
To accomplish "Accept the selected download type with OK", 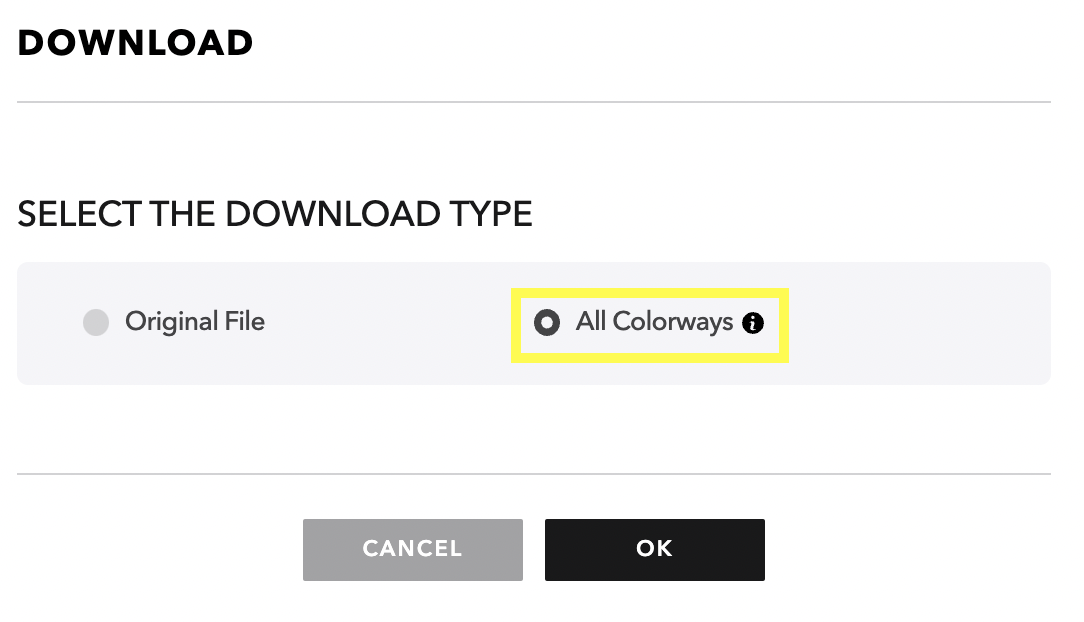I will tap(654, 549).
